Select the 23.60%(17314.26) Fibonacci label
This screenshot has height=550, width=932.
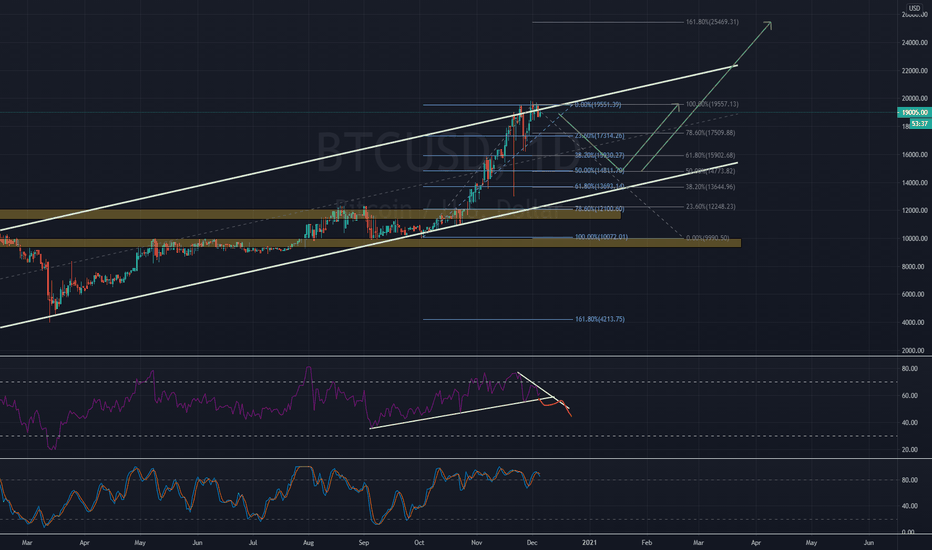click(x=599, y=136)
